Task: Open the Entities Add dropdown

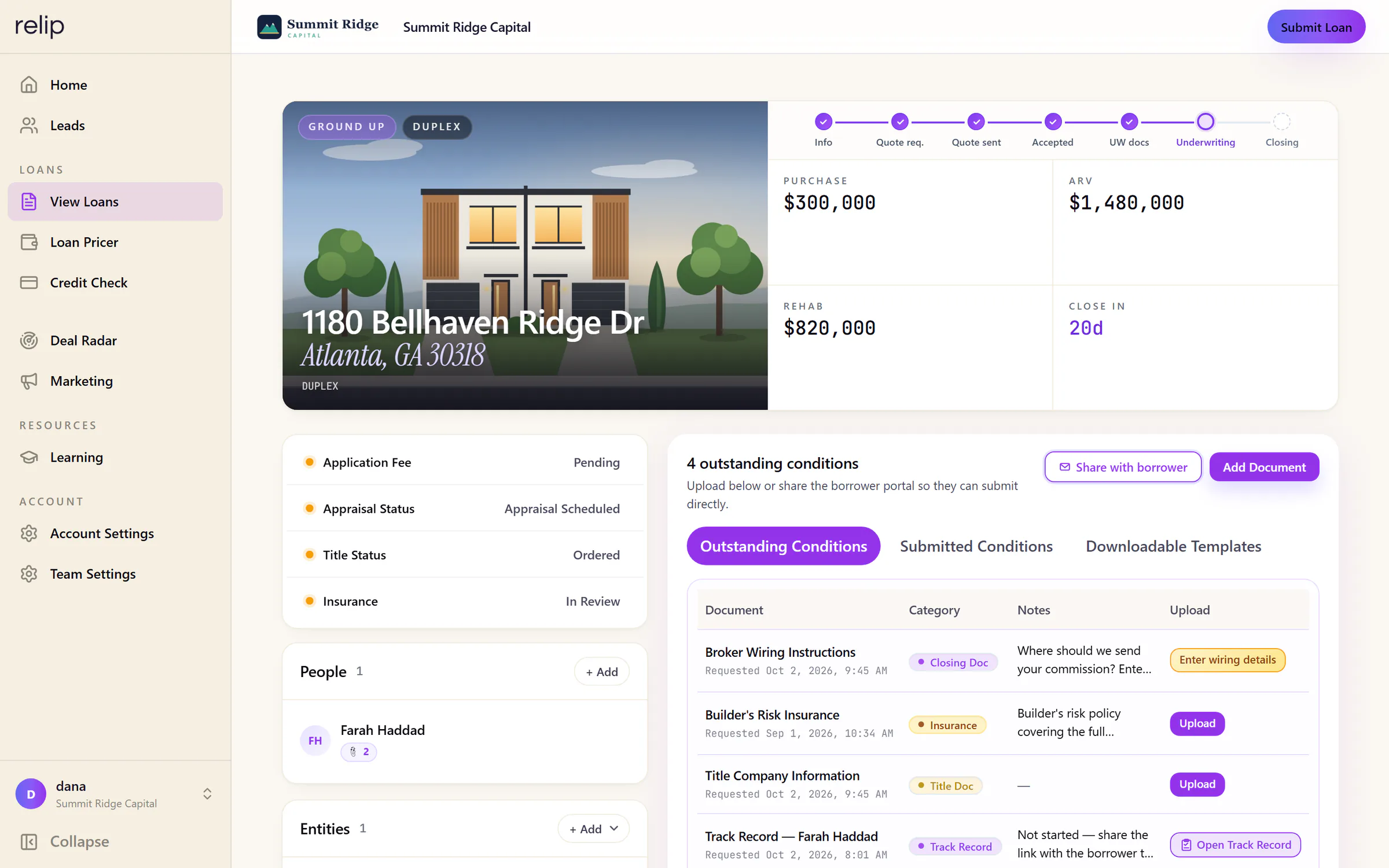Action: coord(593,829)
